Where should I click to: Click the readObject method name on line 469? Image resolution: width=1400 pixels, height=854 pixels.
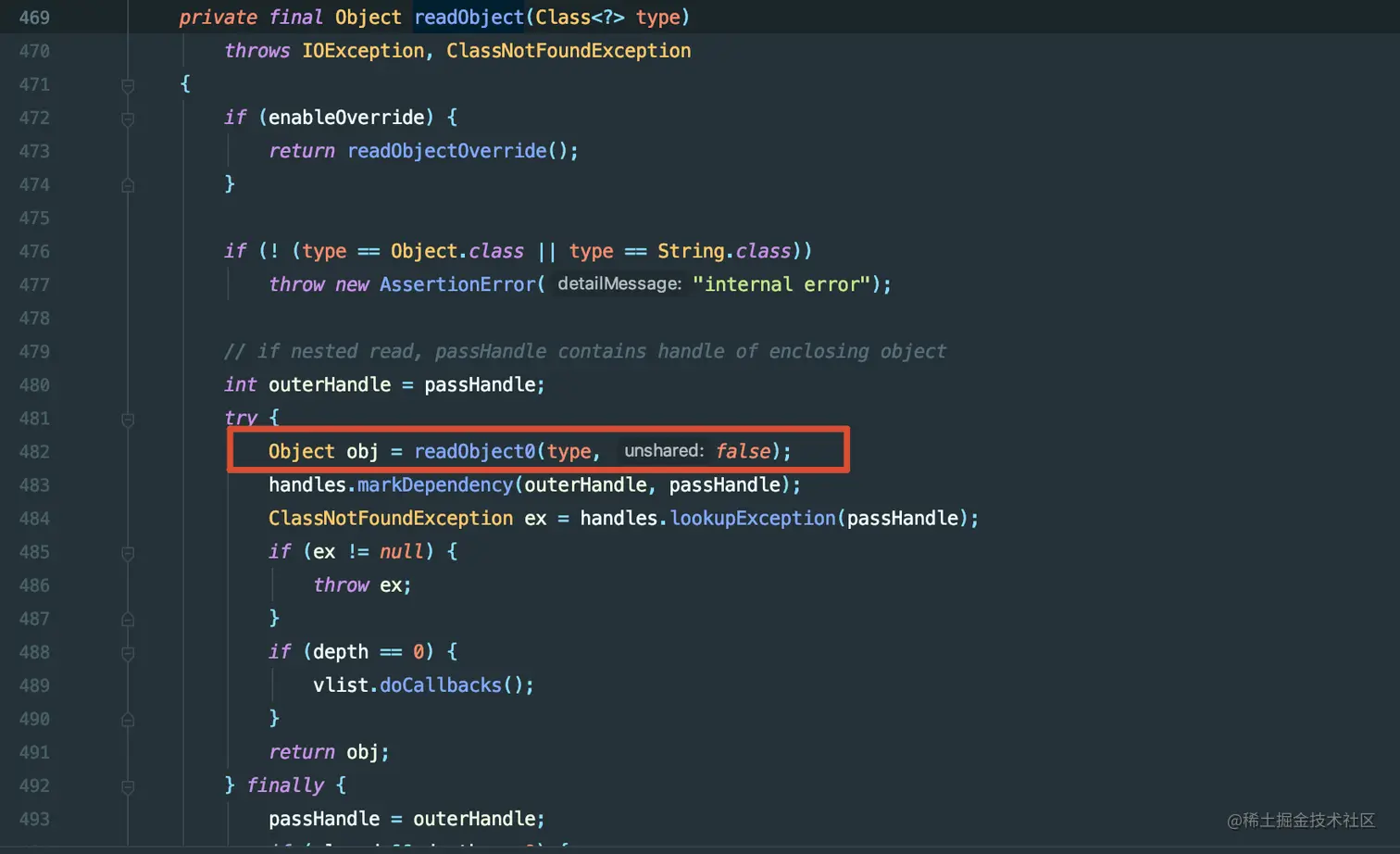469,18
